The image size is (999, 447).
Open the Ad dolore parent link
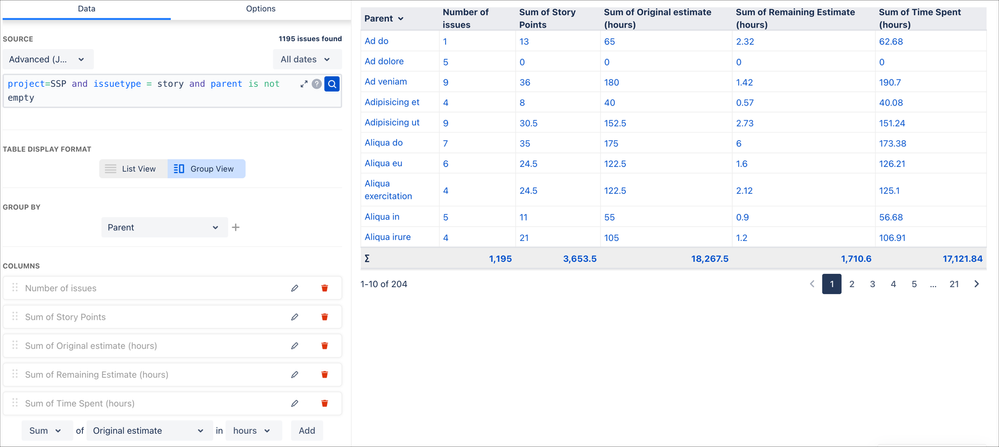coord(384,61)
